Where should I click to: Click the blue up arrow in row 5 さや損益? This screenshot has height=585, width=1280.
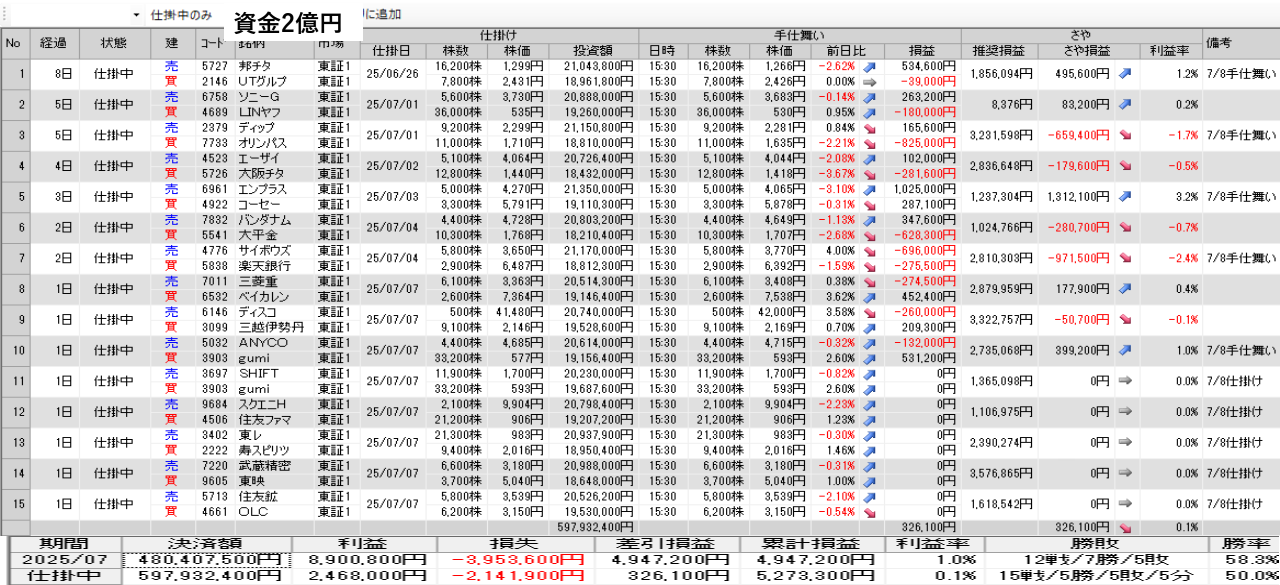pos(1125,196)
